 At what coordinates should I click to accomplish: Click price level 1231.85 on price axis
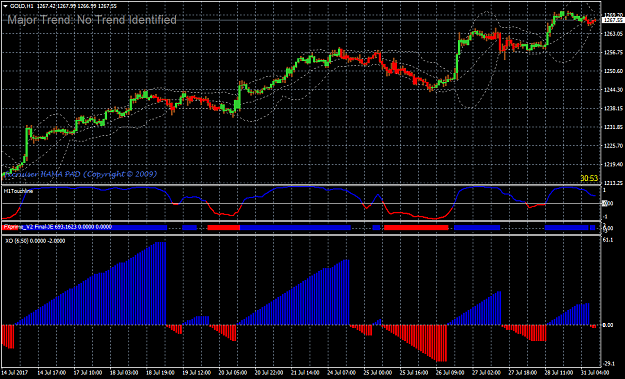pyautogui.click(x=613, y=127)
